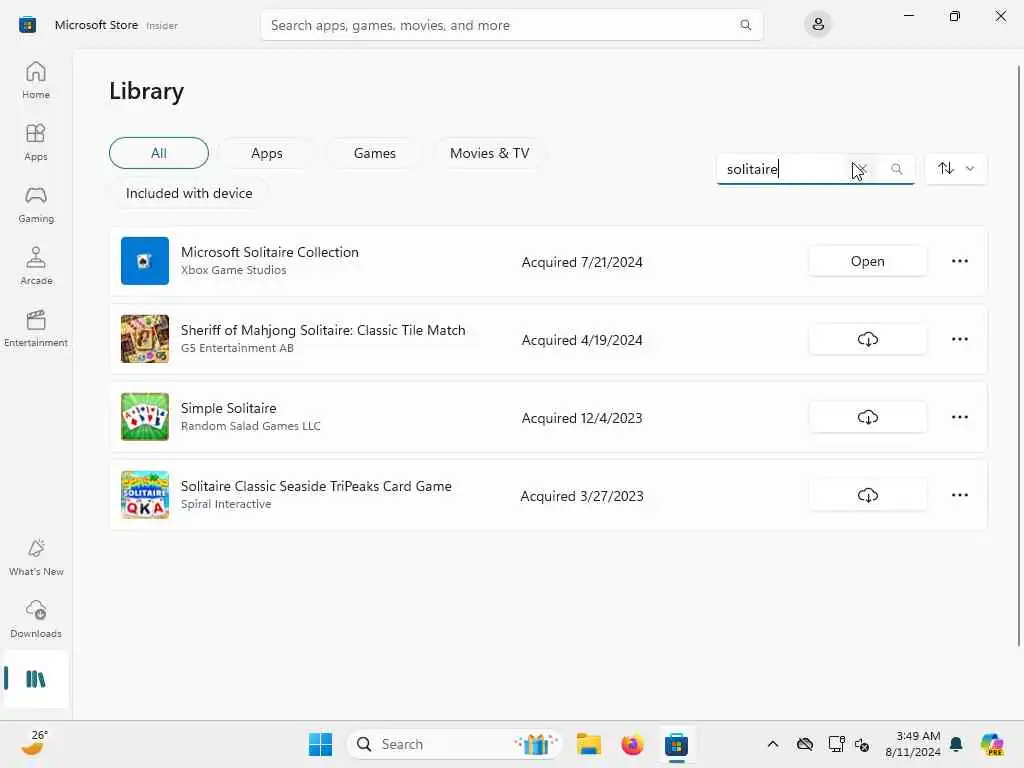The height and width of the screenshot is (768, 1024).
Task: Click the top store search box
Action: 511,25
